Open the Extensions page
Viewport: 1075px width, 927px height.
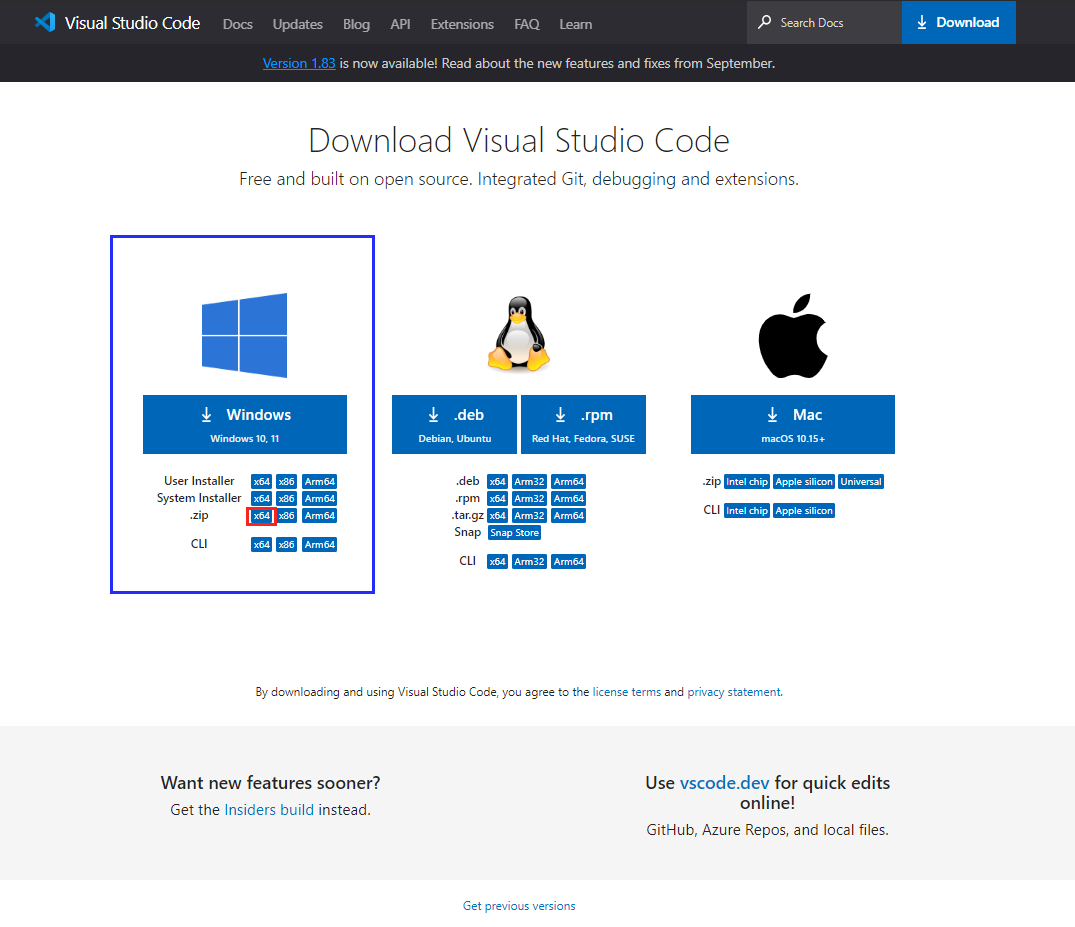(462, 24)
